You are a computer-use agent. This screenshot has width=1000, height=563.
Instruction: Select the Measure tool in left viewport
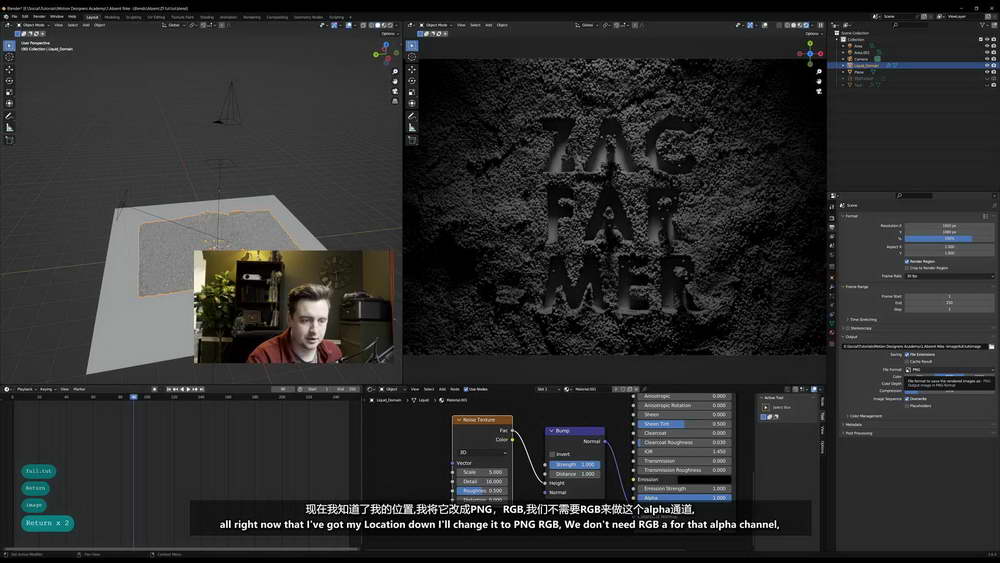pos(9,128)
